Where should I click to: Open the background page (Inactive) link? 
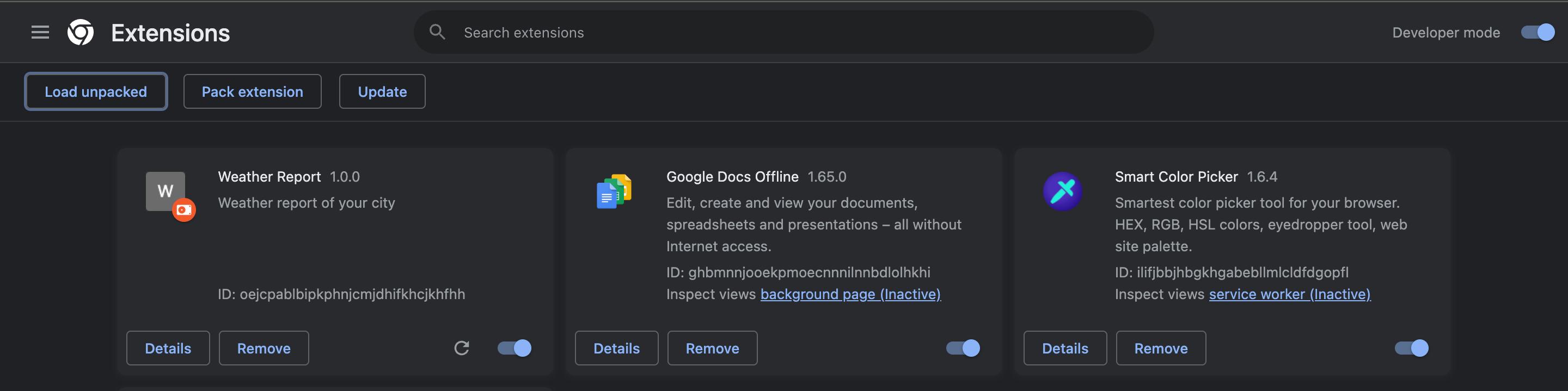[850, 294]
